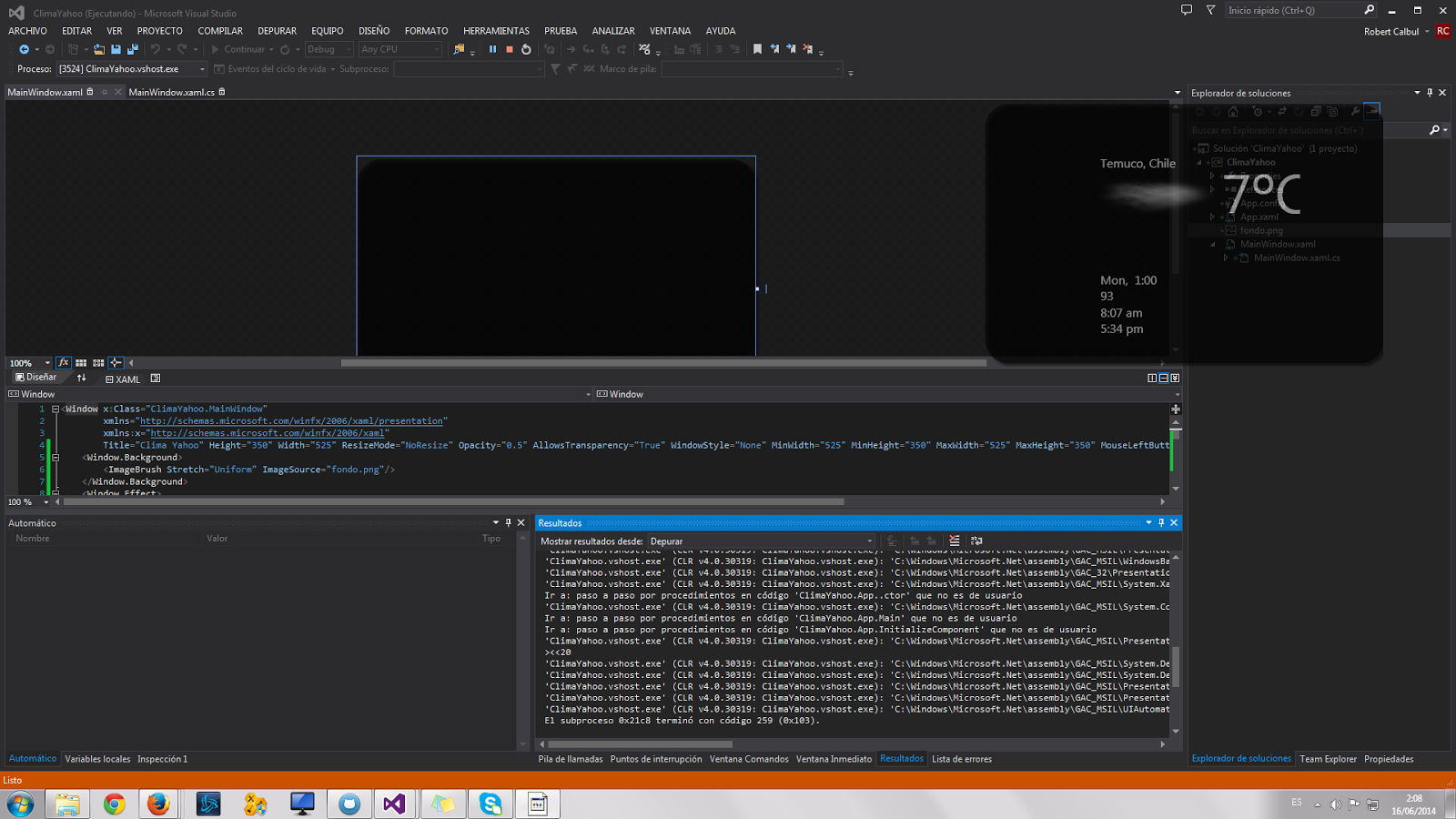This screenshot has width=1456, height=819.
Task: Undo the last action
Action: 156,49
